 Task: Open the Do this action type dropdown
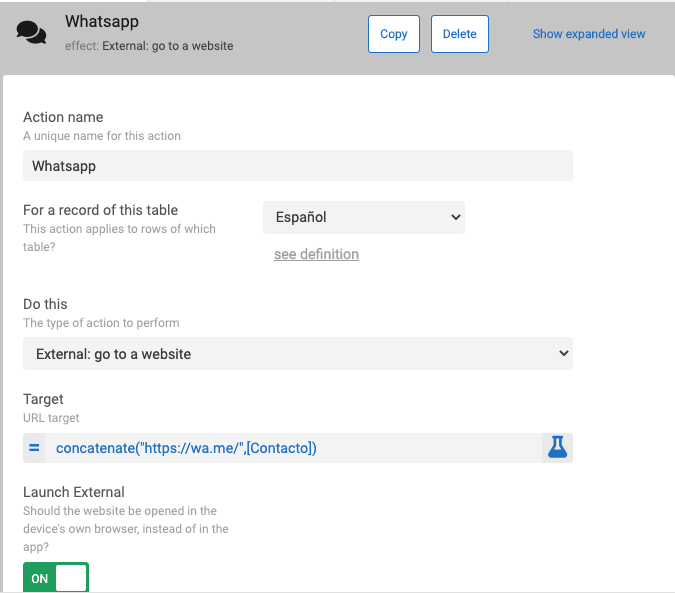(x=298, y=354)
